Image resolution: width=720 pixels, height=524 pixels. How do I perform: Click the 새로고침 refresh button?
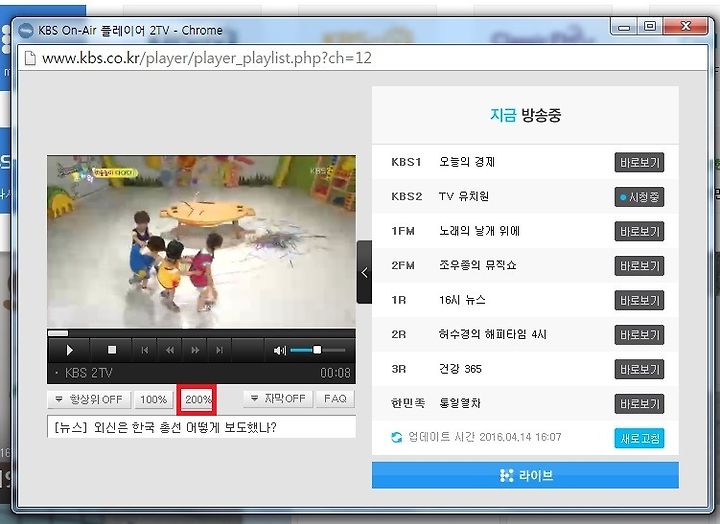click(x=639, y=438)
